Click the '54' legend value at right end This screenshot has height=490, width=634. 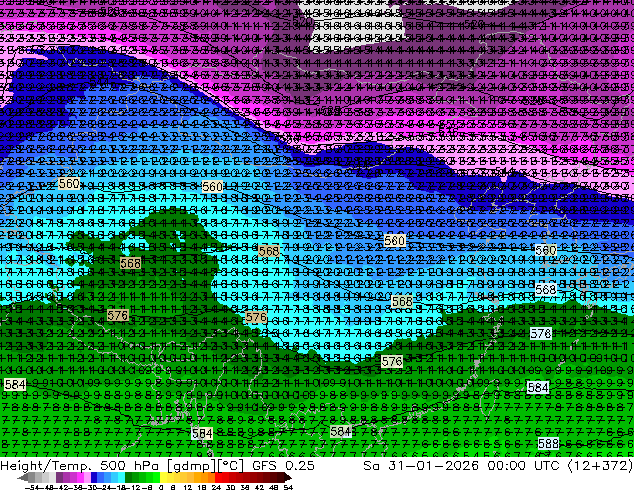click(x=288, y=487)
